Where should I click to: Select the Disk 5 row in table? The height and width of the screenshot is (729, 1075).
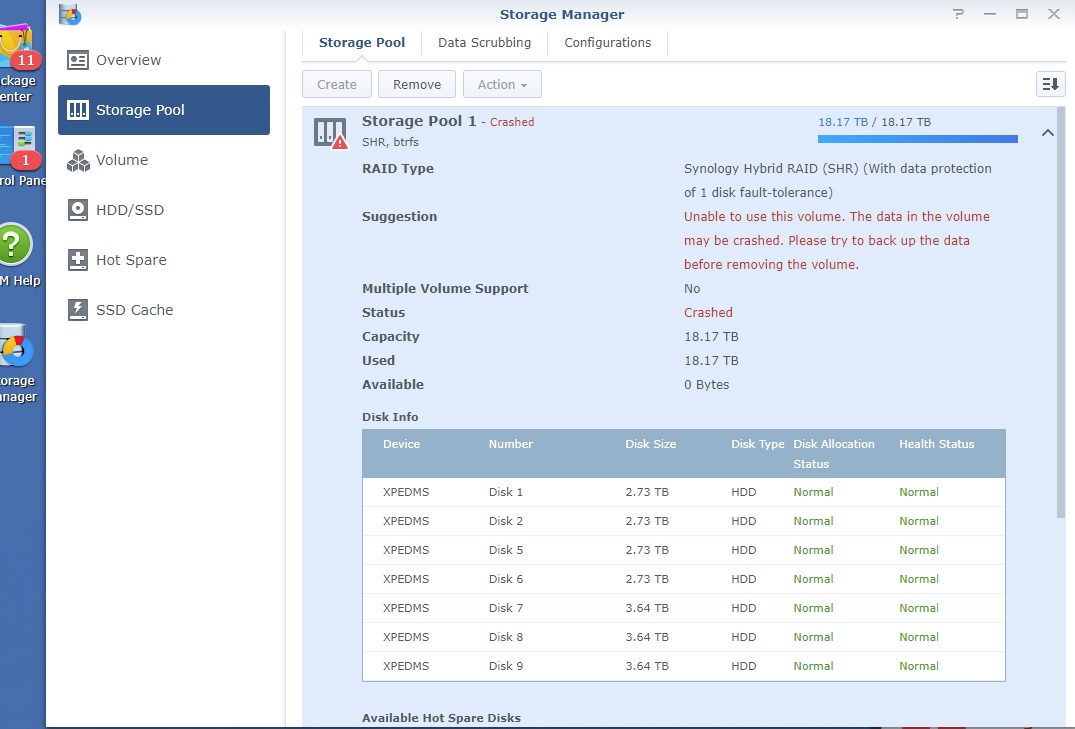pyautogui.click(x=684, y=550)
